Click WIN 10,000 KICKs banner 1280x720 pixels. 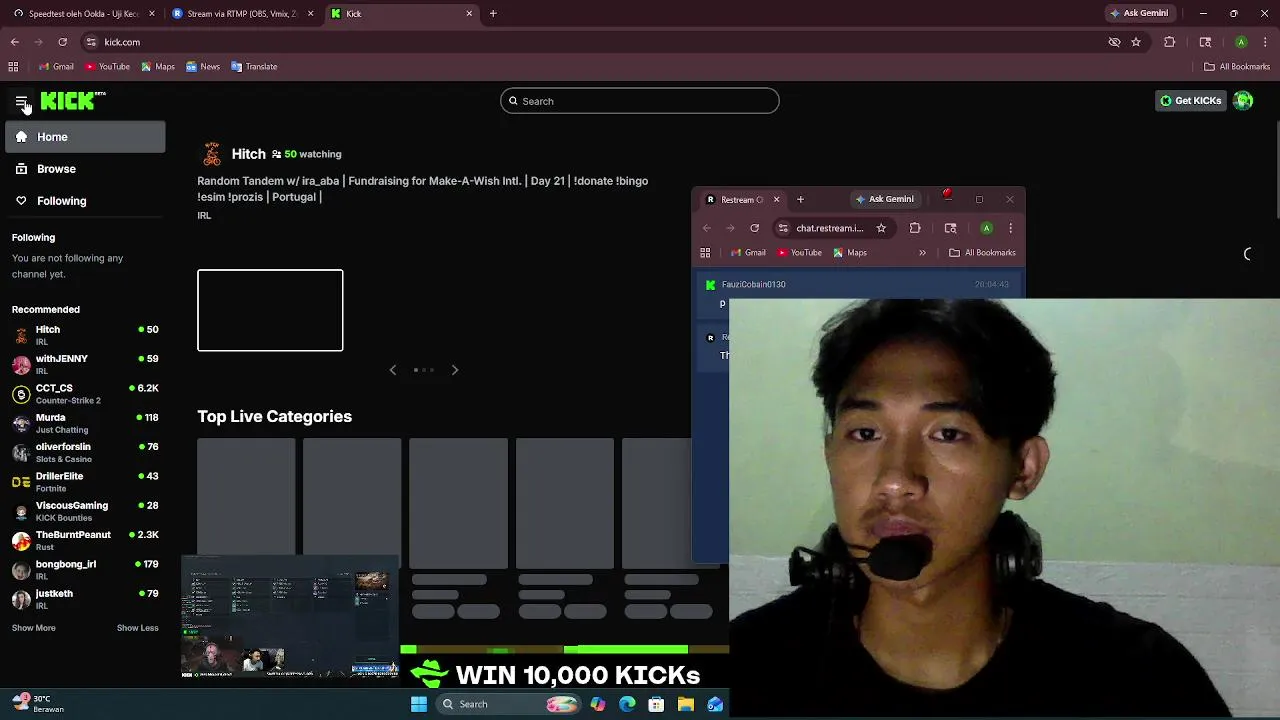click(565, 675)
